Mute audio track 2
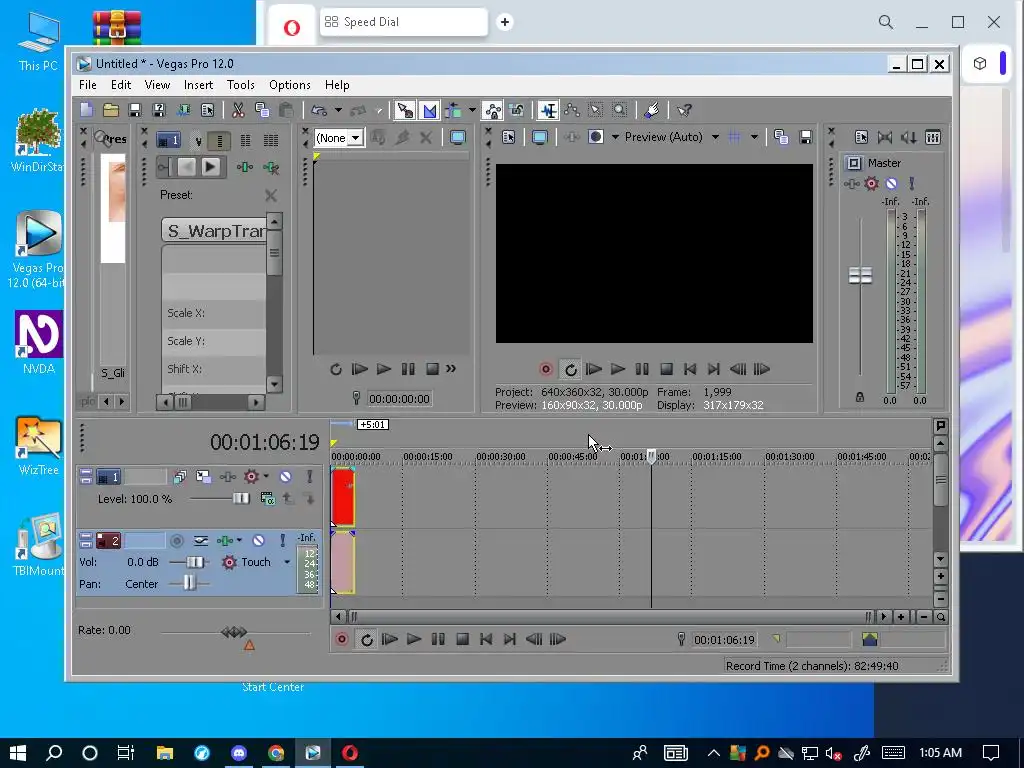Viewport: 1024px width, 768px height. point(259,541)
